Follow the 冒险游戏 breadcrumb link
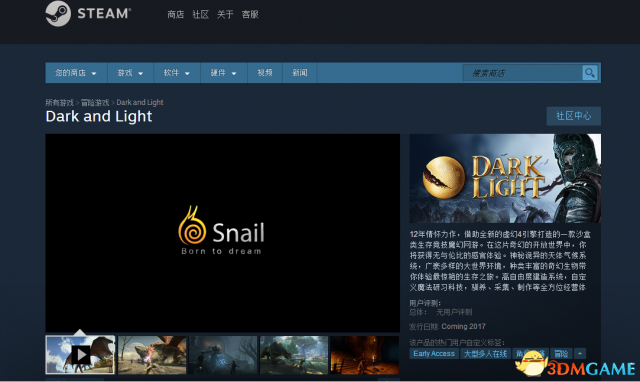This screenshot has width=640, height=382. [x=95, y=102]
